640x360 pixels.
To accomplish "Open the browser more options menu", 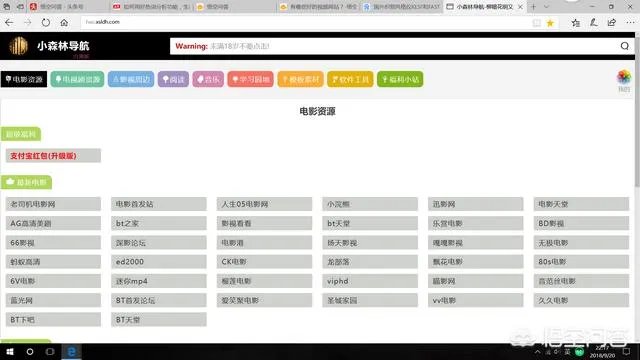I will (x=630, y=23).
